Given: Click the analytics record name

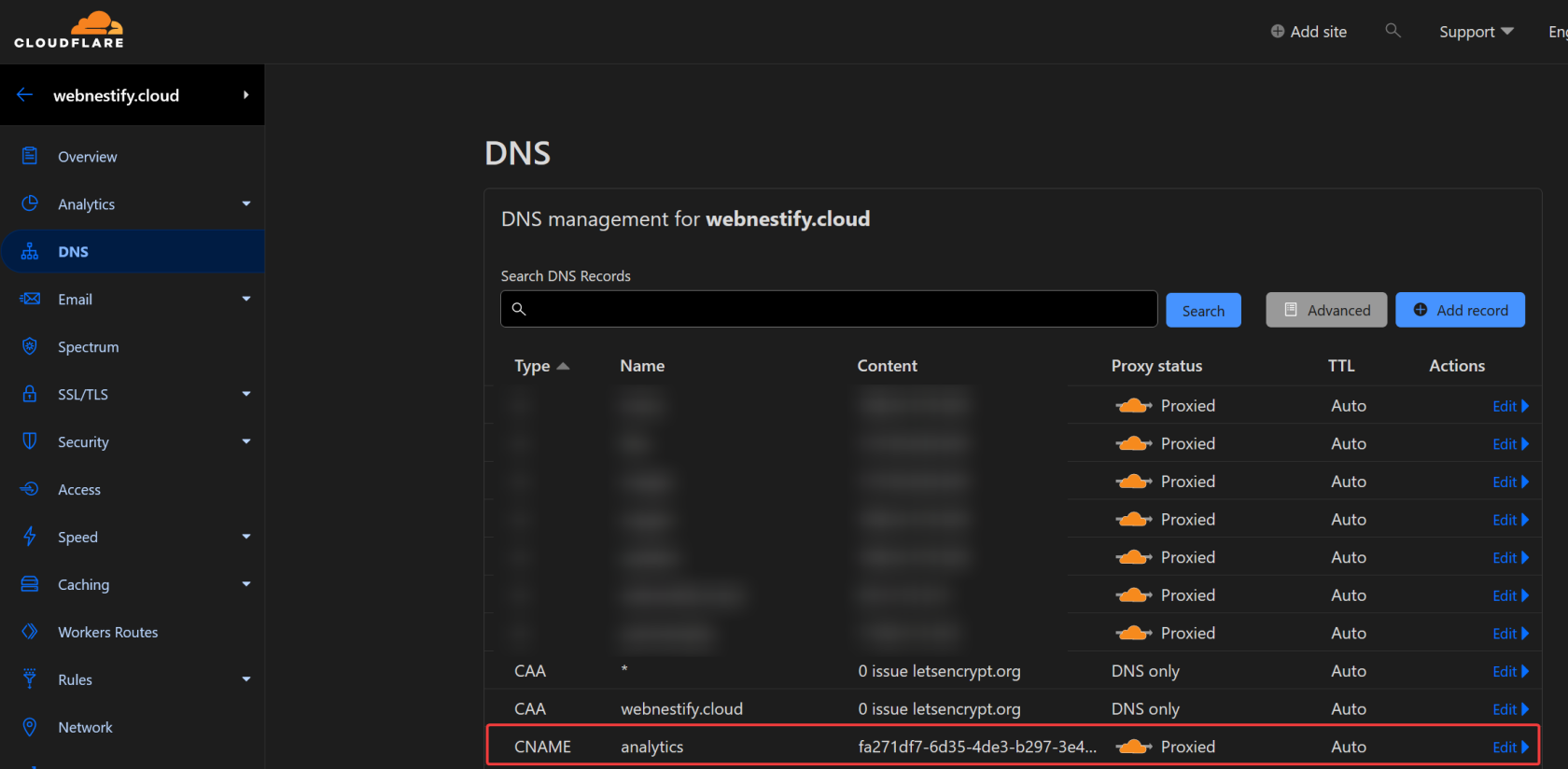Looking at the screenshot, I should click(651, 747).
